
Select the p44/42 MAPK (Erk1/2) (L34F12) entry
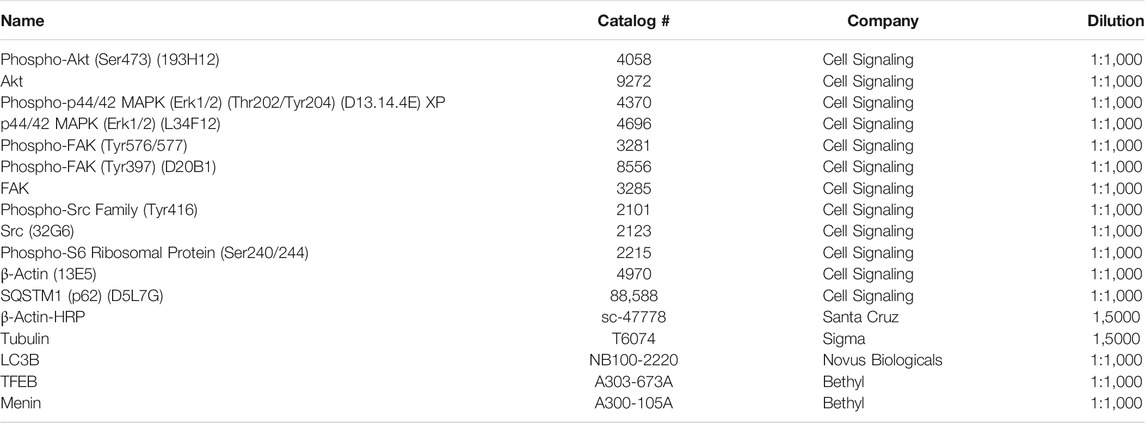click(111, 123)
